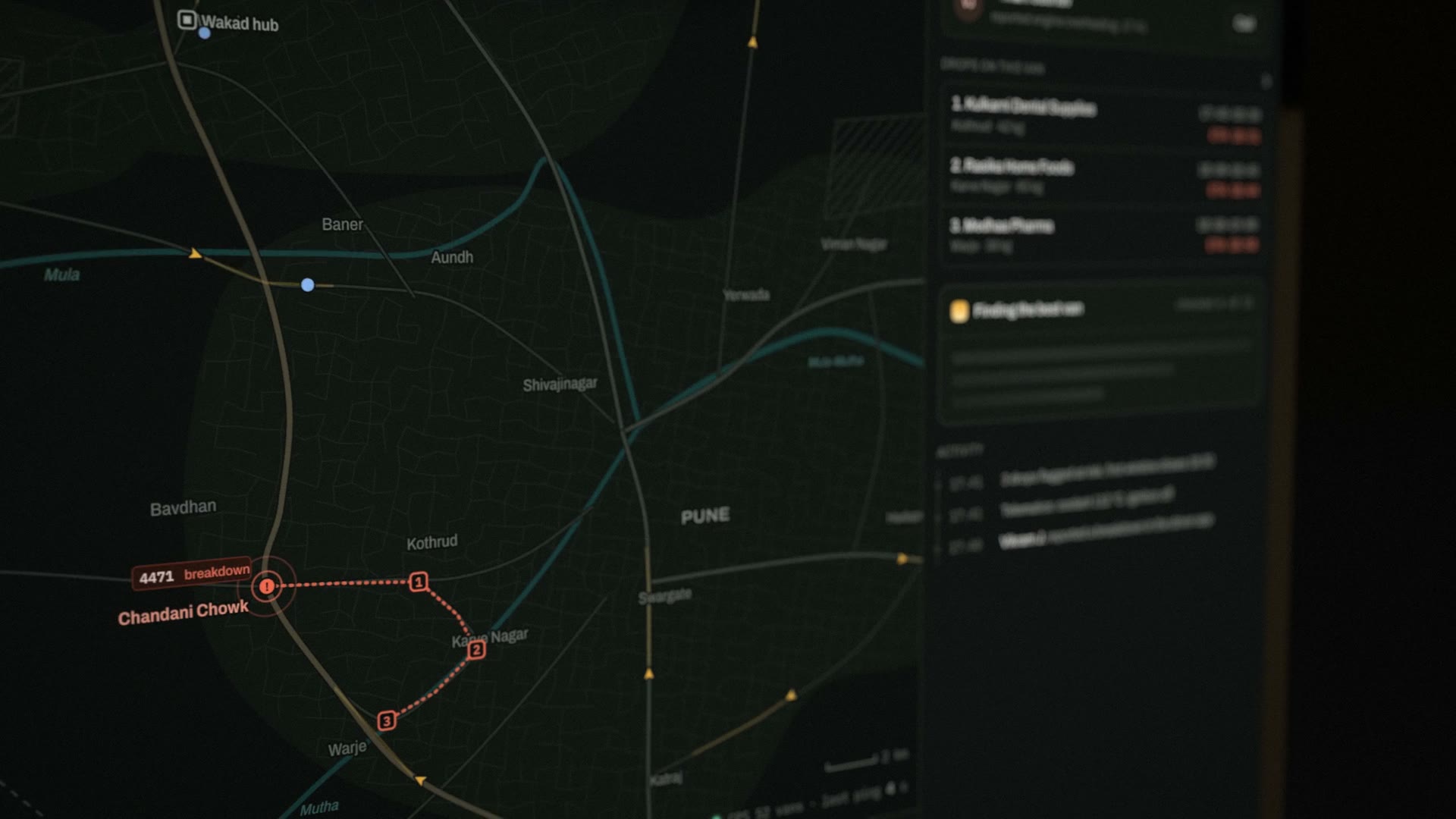Click the yellow van arrow at top of map

[752, 42]
